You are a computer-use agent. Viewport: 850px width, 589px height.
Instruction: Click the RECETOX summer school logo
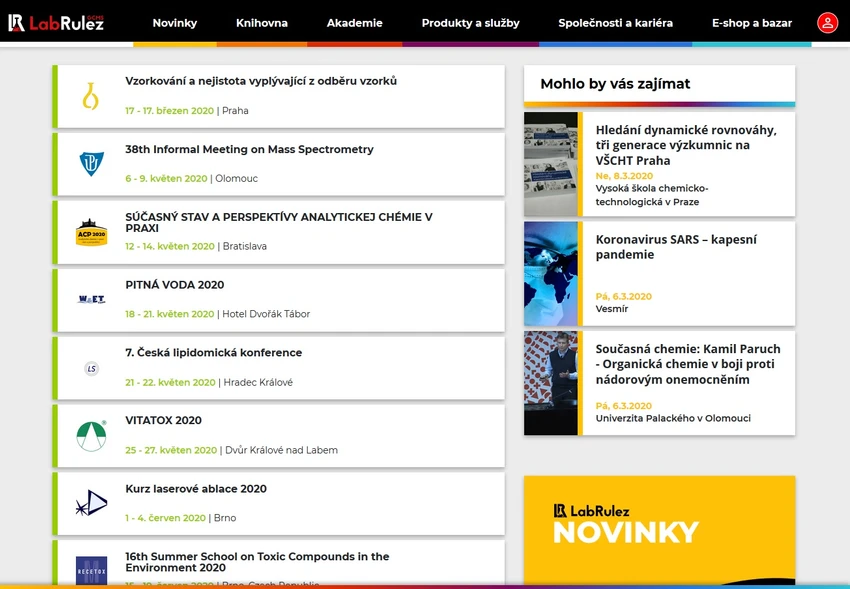pyautogui.click(x=91, y=569)
